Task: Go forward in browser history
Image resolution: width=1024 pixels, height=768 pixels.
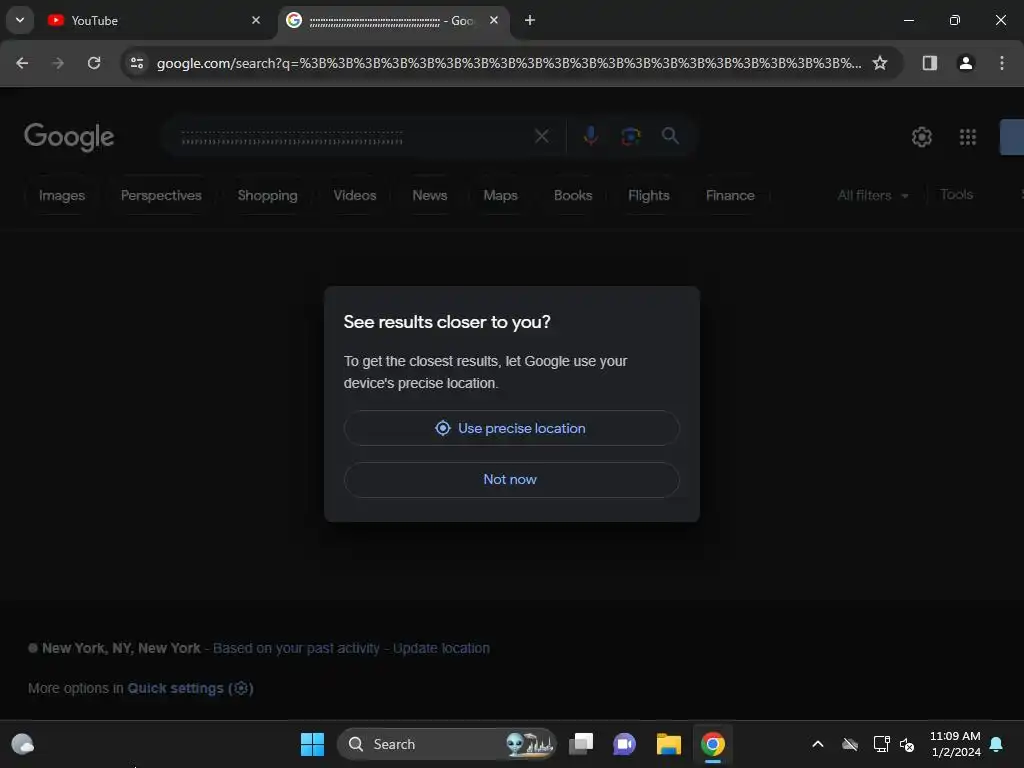Action: click(x=58, y=63)
